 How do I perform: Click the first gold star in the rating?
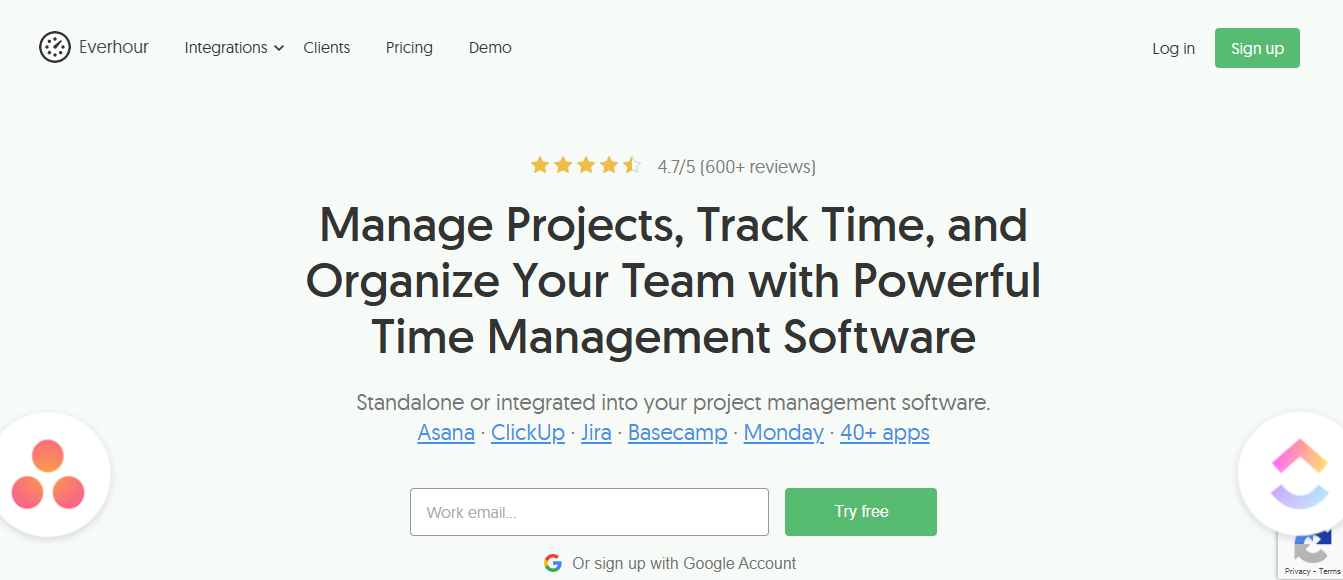click(541, 164)
